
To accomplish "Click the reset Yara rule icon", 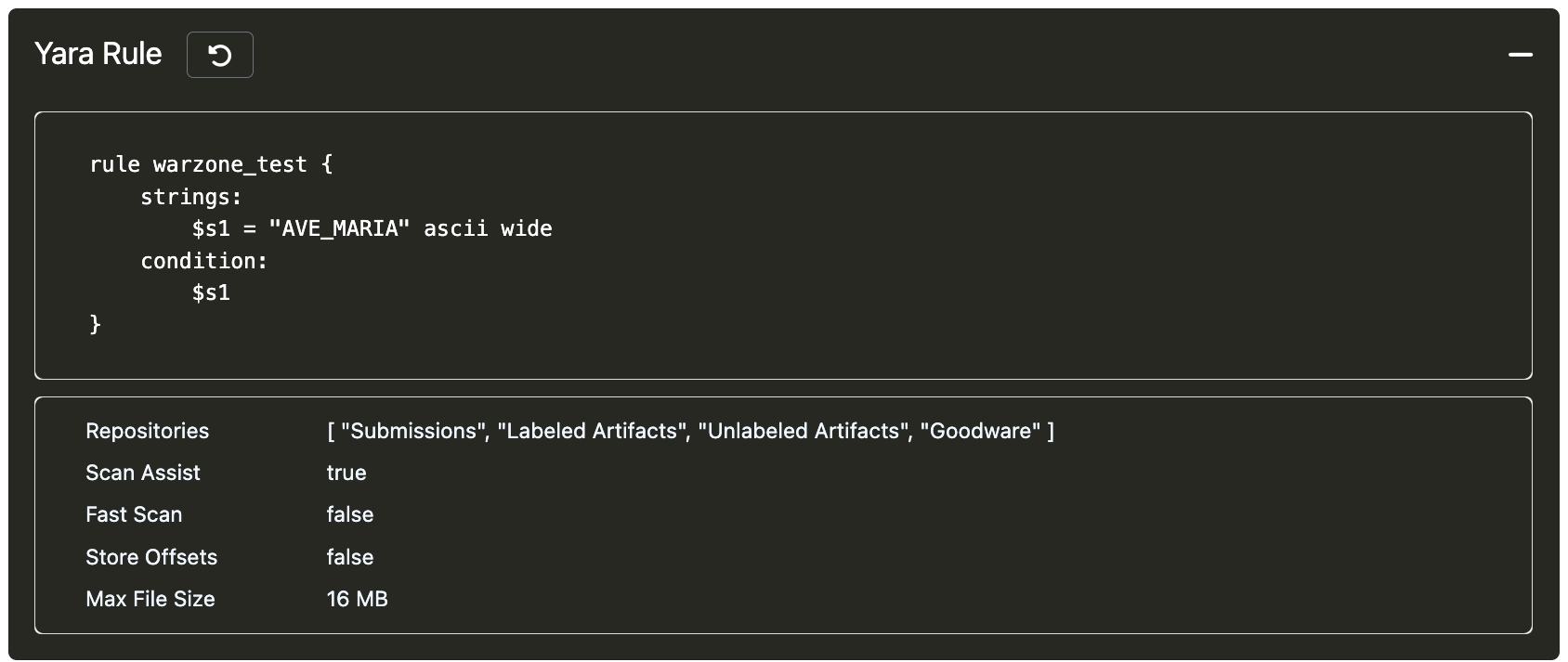I will tap(220, 55).
